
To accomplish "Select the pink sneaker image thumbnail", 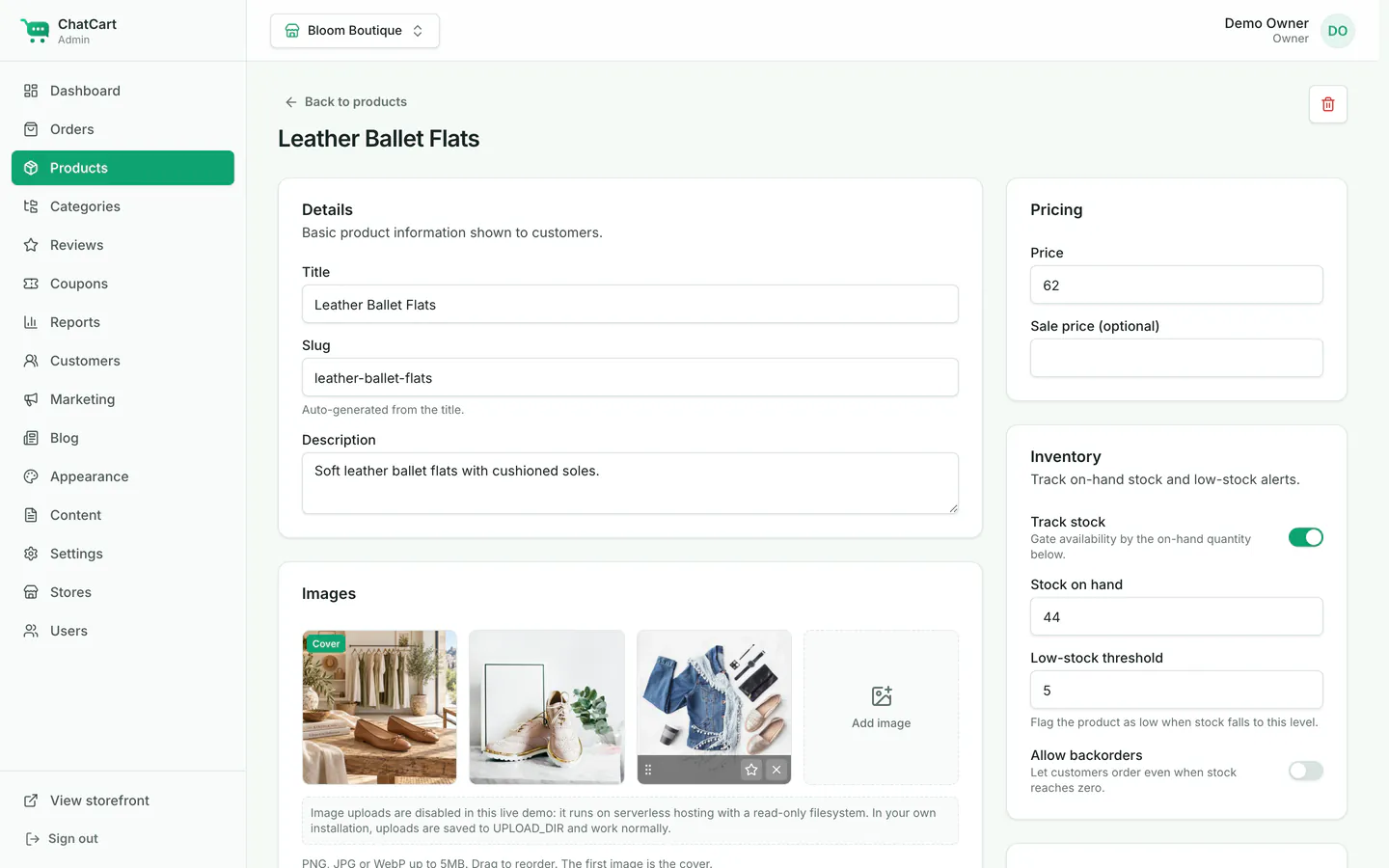I will tap(547, 707).
